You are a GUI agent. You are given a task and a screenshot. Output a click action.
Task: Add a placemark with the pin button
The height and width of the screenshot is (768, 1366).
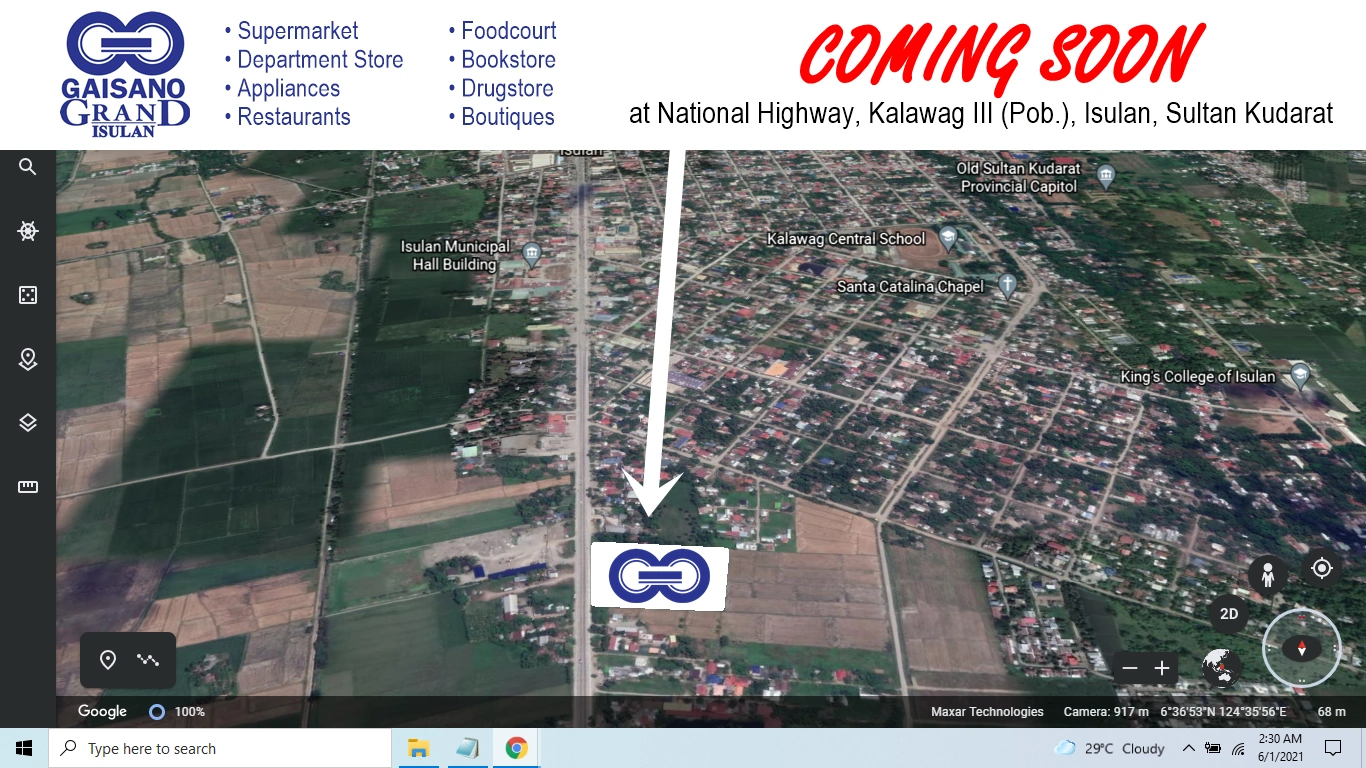pos(108,660)
